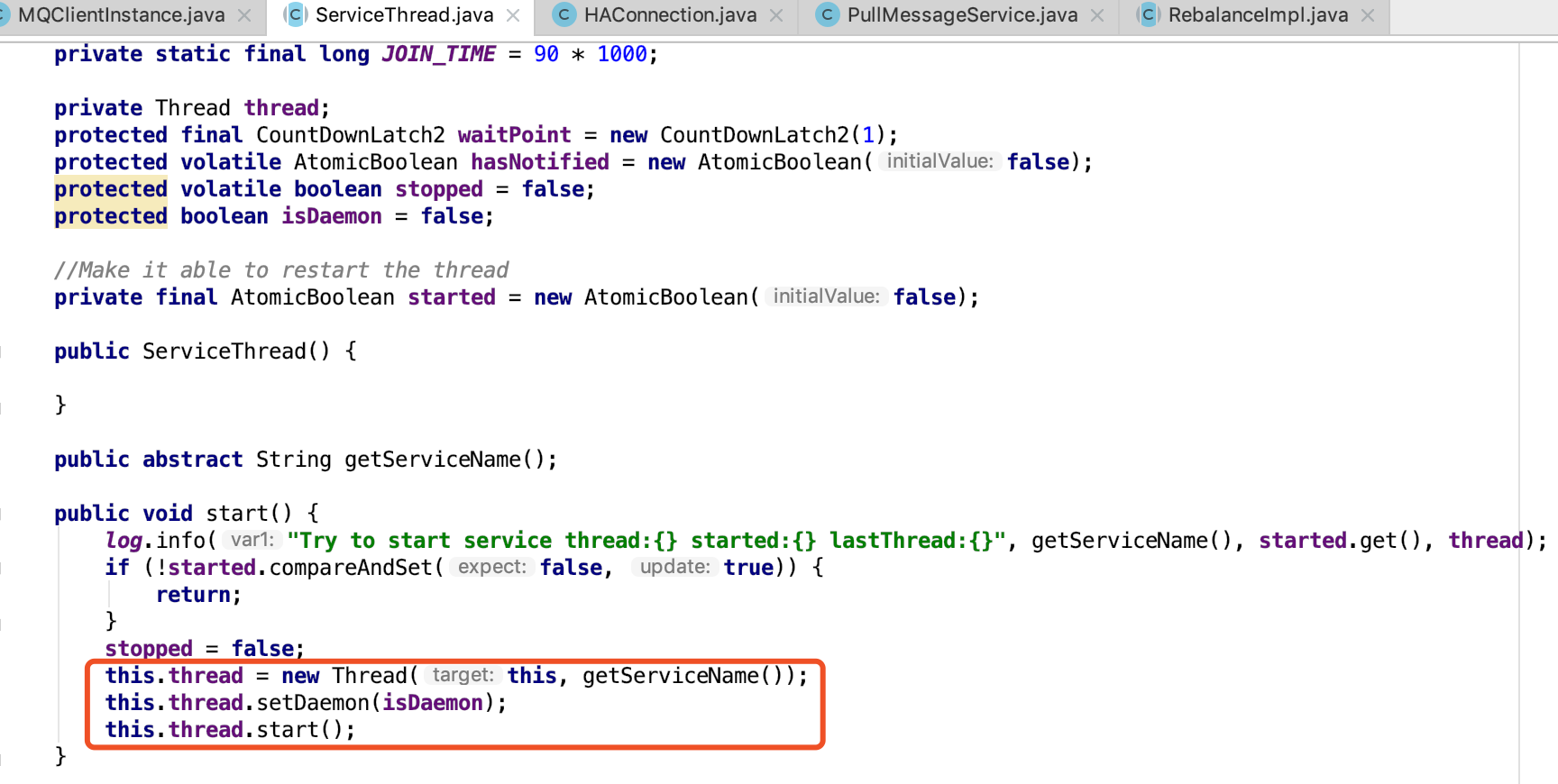Image resolution: width=1558 pixels, height=784 pixels.
Task: Click the 'Try to start service thread' string literal
Action: (x=646, y=541)
